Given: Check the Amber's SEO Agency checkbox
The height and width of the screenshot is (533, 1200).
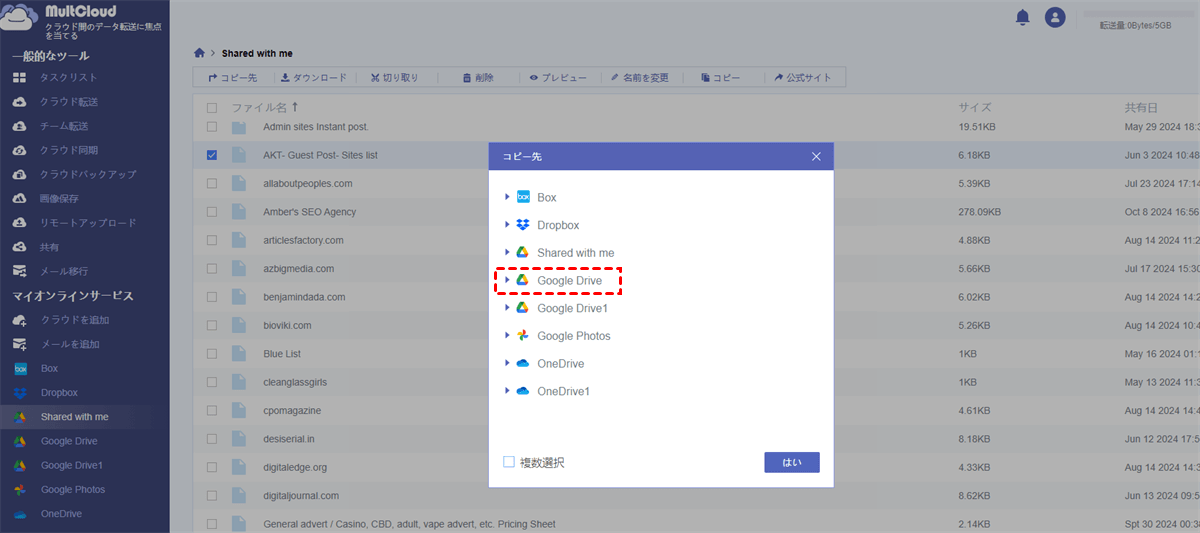Looking at the screenshot, I should tap(212, 212).
